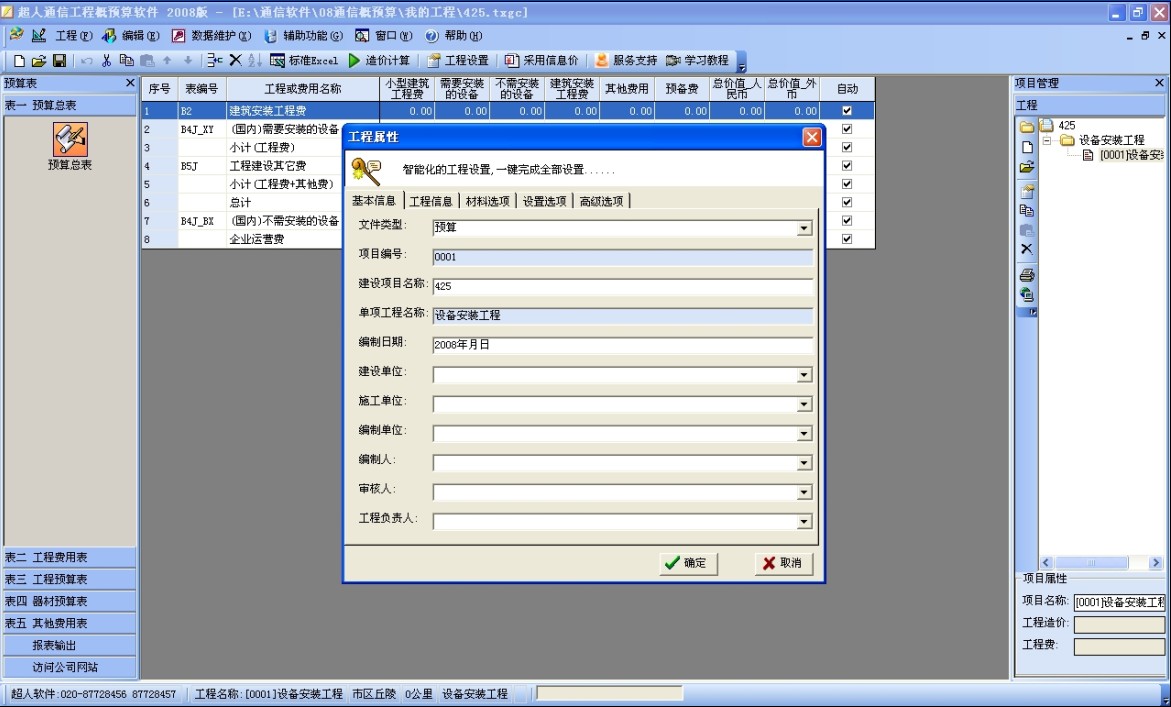Click the 确定 button to confirm
This screenshot has height=707, width=1171.
pos(688,563)
